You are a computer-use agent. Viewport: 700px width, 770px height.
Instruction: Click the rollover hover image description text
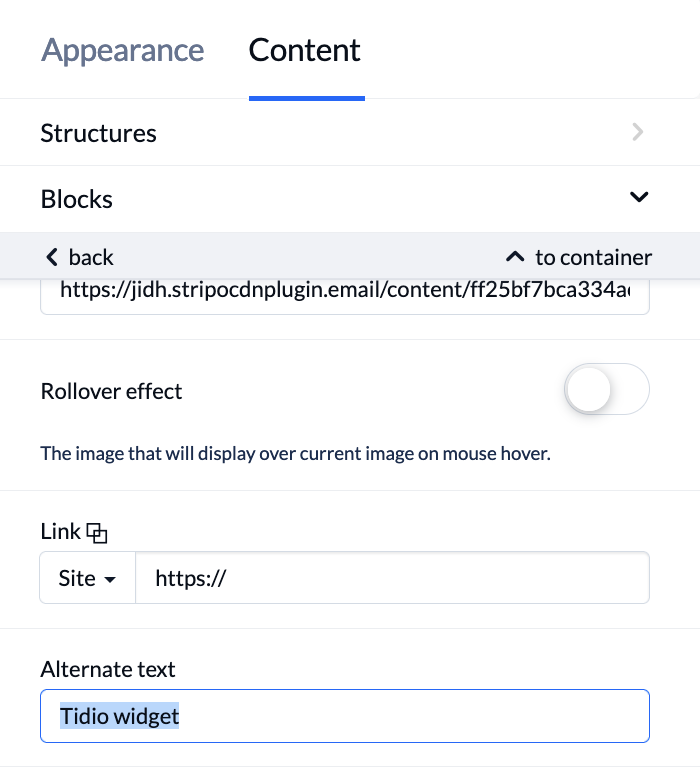pyautogui.click(x=295, y=453)
